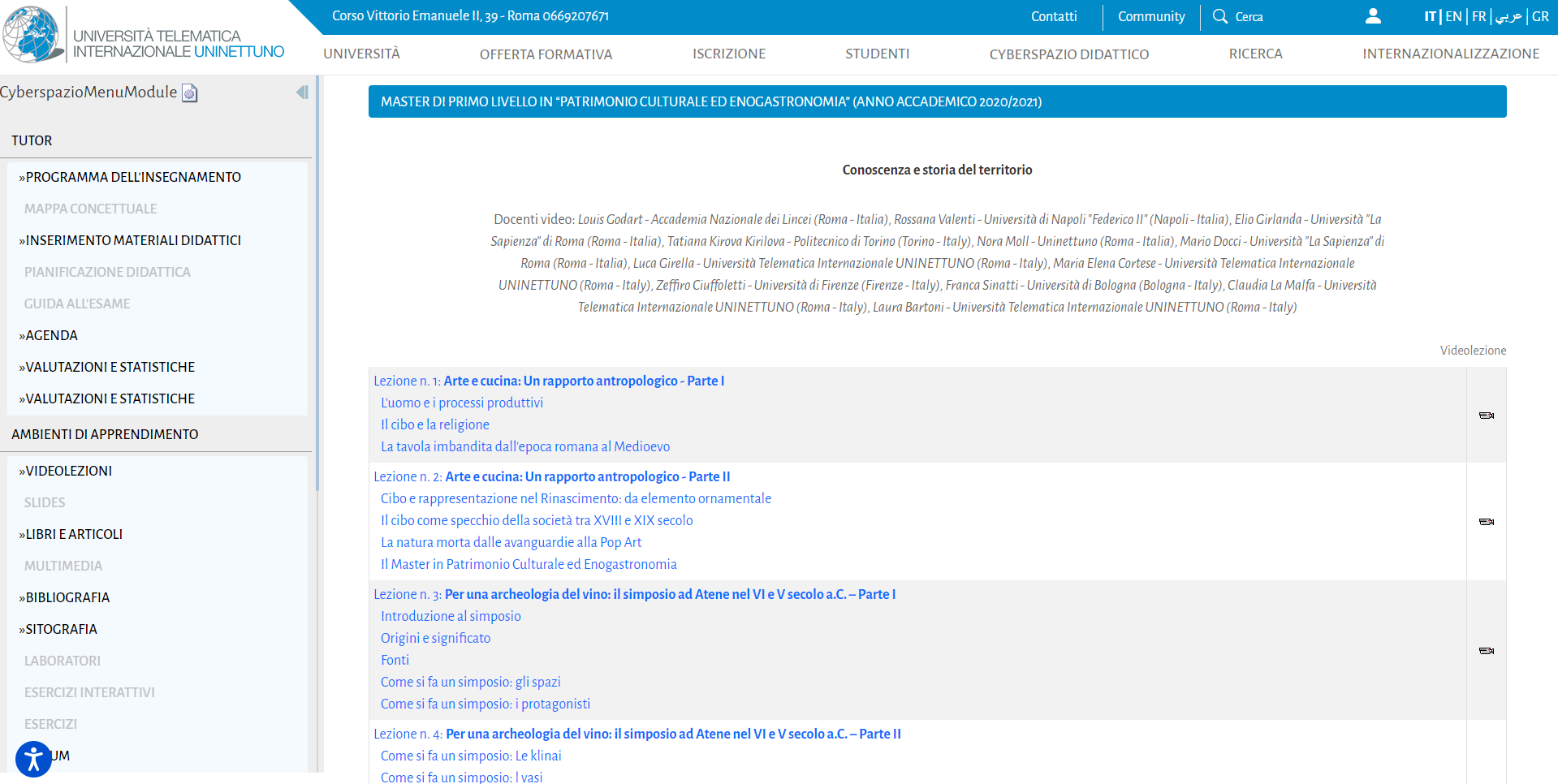Click the search magnifier icon
The image size is (1558, 784).
1219,16
